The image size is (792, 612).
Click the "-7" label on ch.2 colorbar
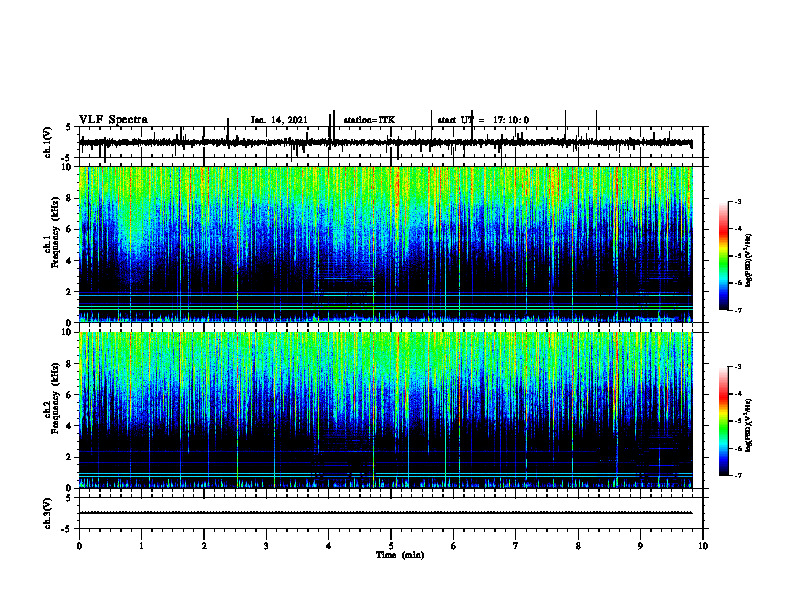pos(738,475)
